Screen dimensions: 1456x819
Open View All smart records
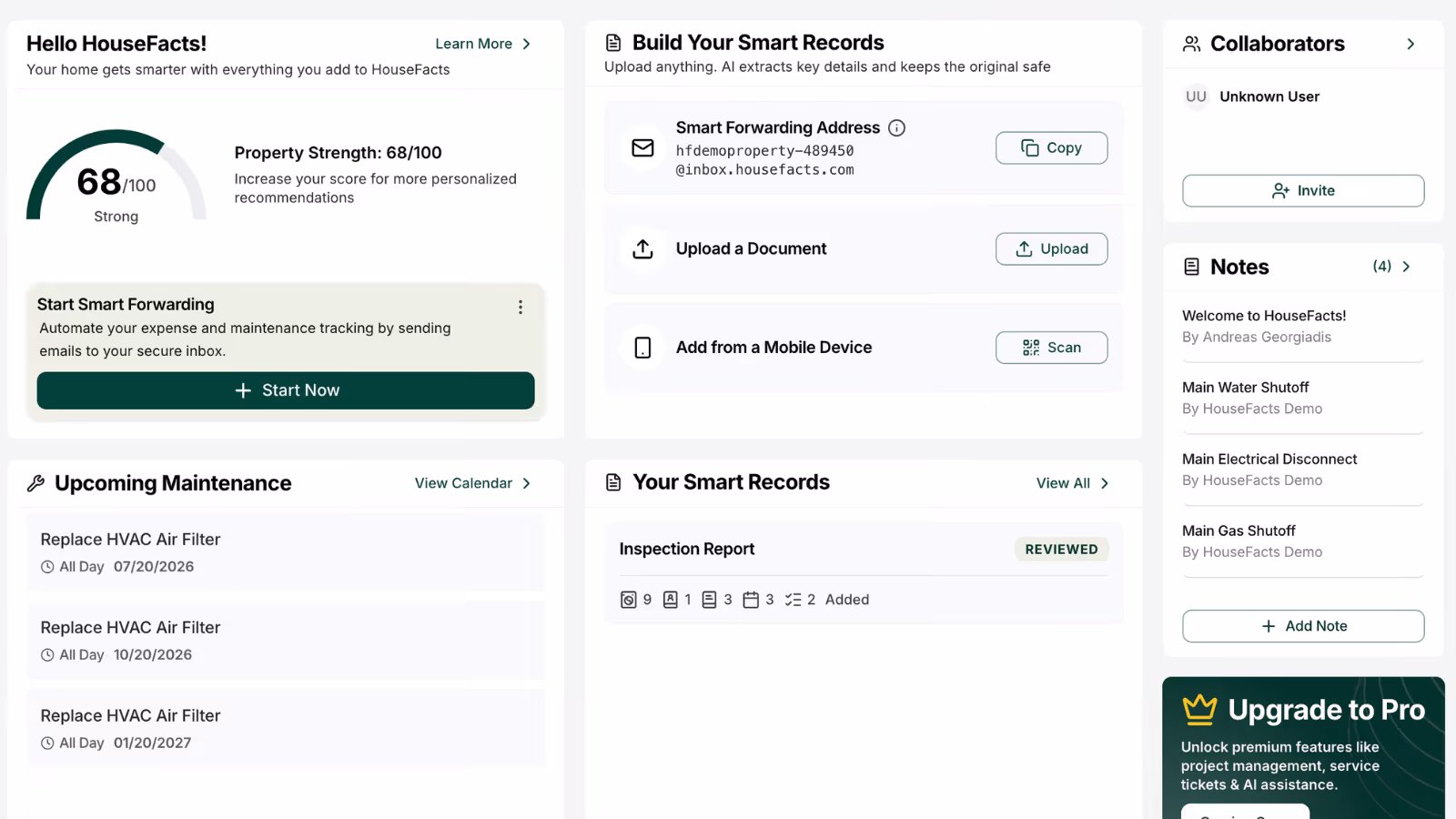(x=1063, y=483)
